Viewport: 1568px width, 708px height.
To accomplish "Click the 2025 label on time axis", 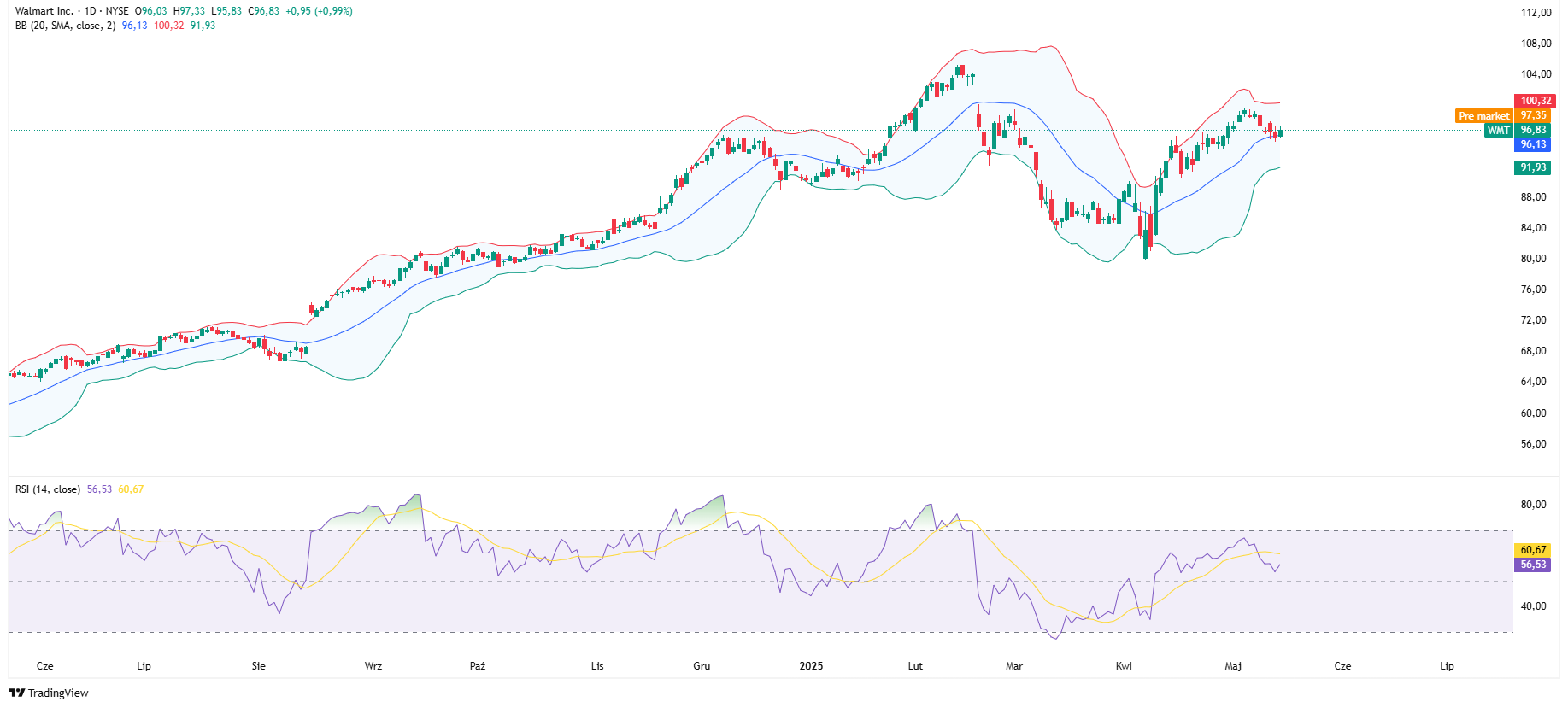I will [x=811, y=666].
